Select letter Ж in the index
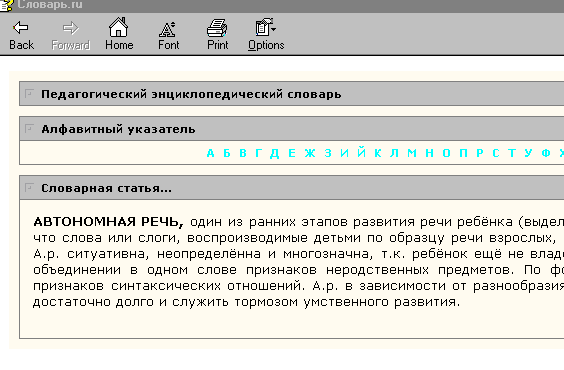Screen dimensions: 564x370 (x=310, y=153)
